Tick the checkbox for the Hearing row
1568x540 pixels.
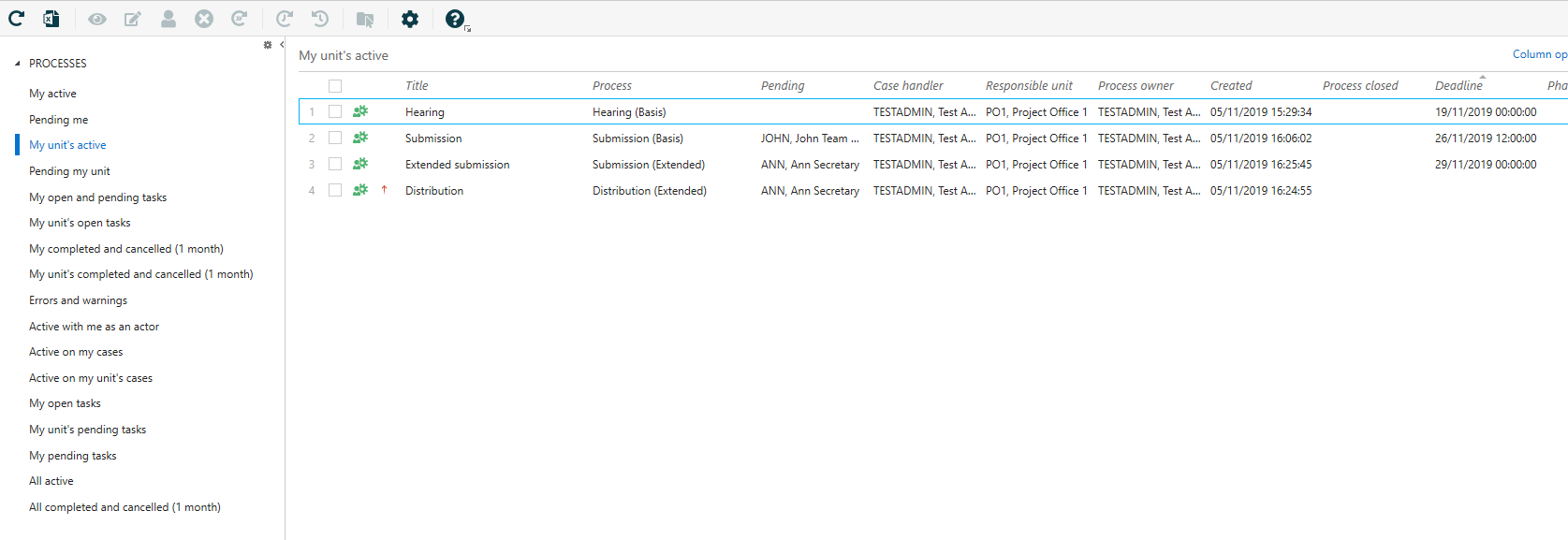pos(335,111)
